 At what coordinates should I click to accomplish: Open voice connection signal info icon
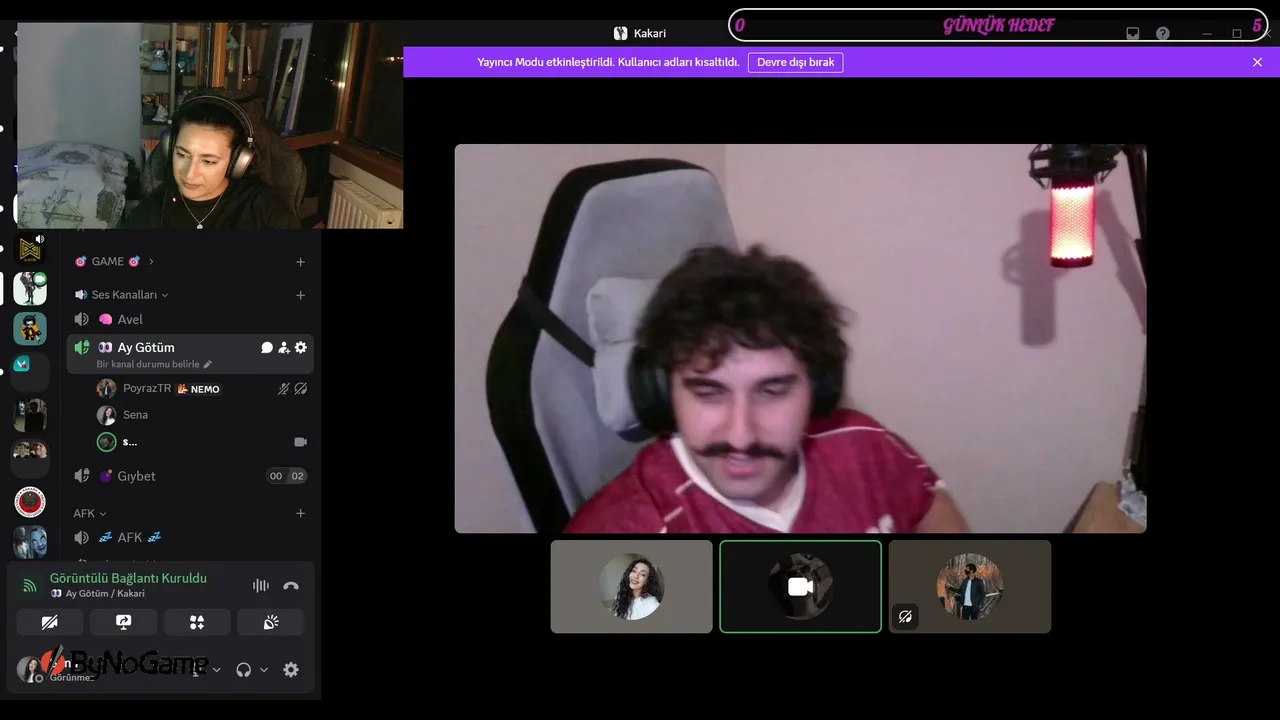30,586
